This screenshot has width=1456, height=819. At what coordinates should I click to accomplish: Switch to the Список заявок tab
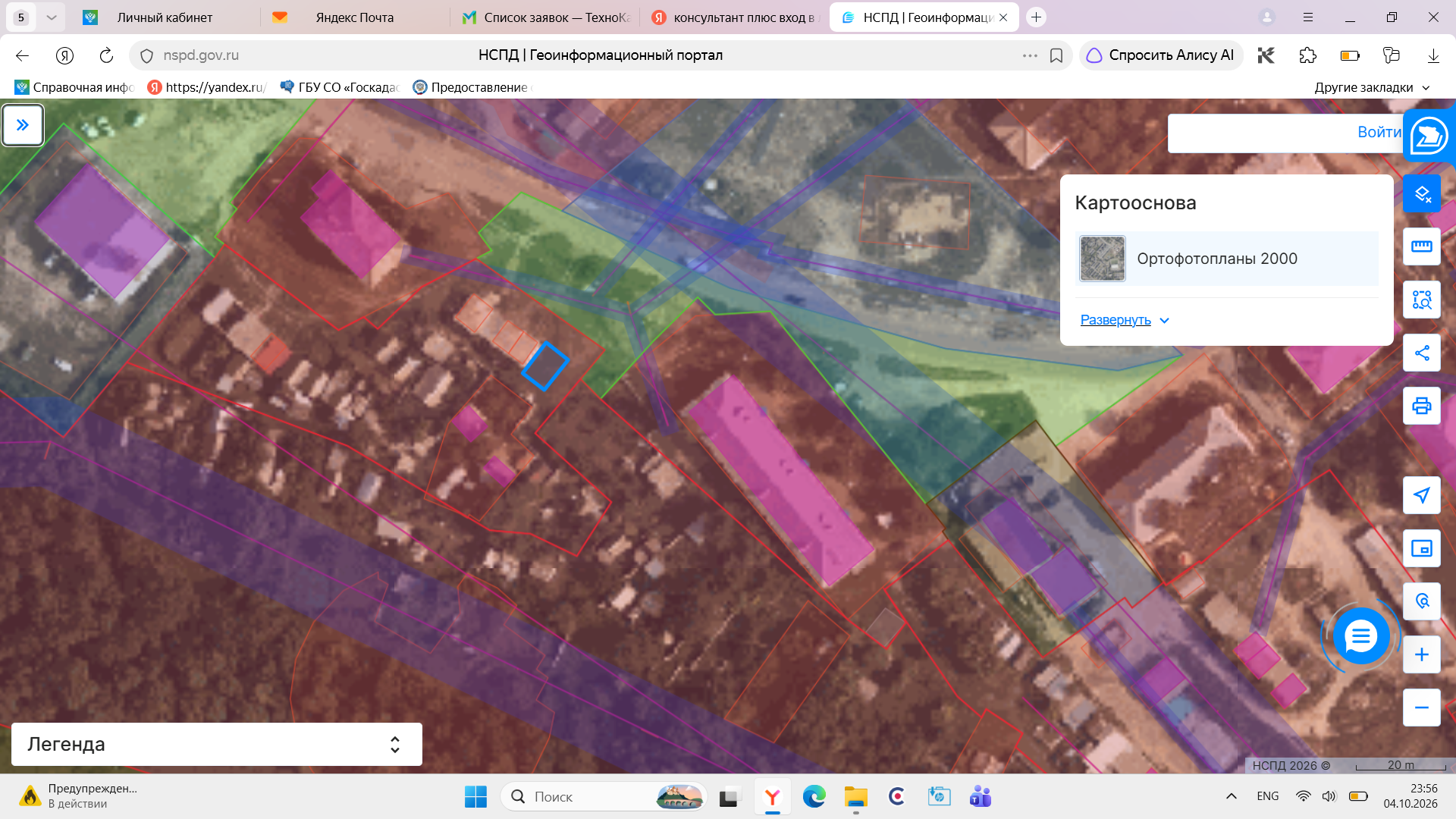pyautogui.click(x=544, y=17)
